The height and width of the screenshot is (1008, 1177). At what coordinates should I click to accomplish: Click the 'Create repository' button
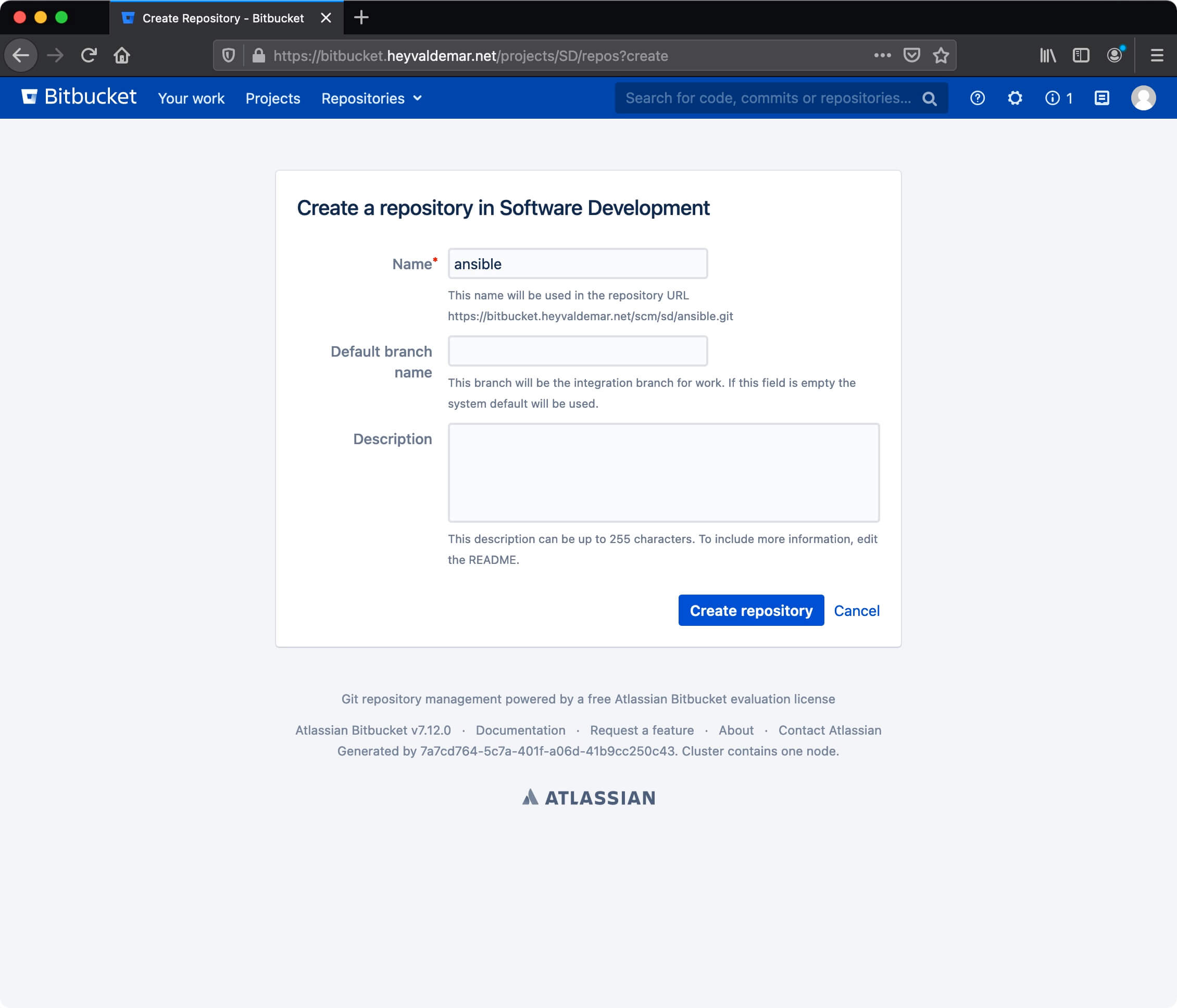[x=751, y=610]
